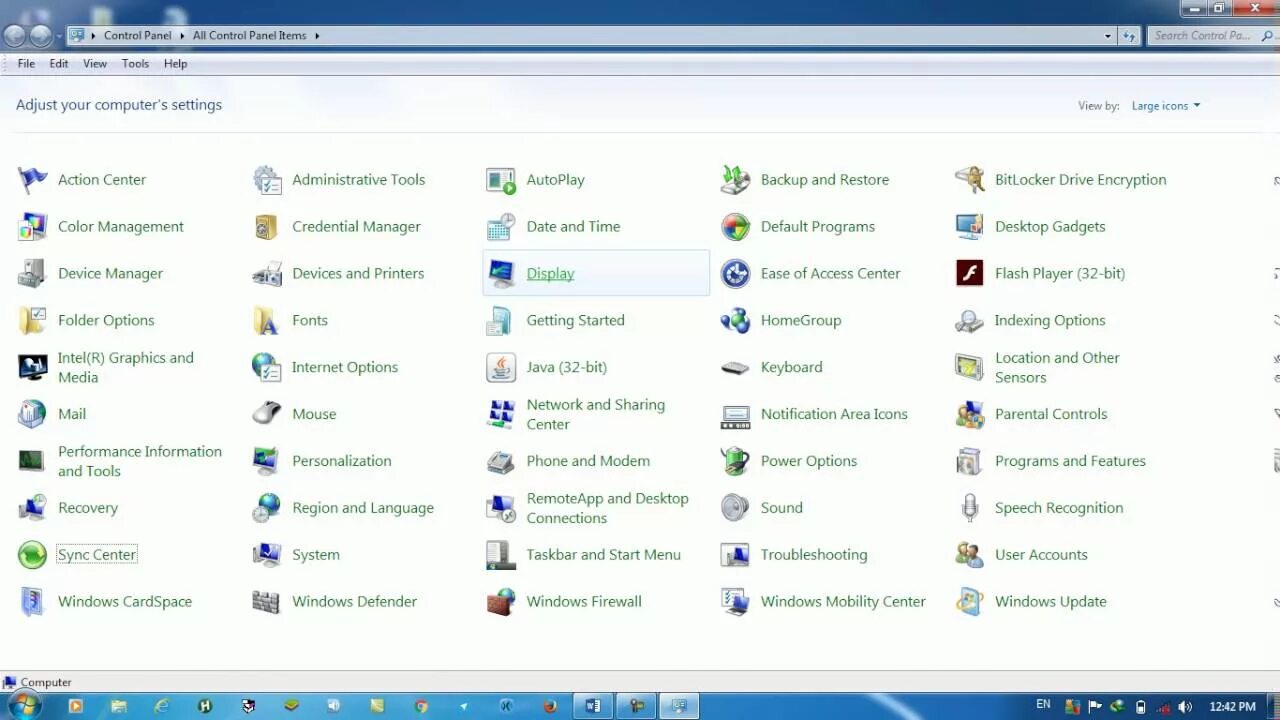Click the volume icon in system tray
This screenshot has width=1280, height=720.
[1185, 707]
